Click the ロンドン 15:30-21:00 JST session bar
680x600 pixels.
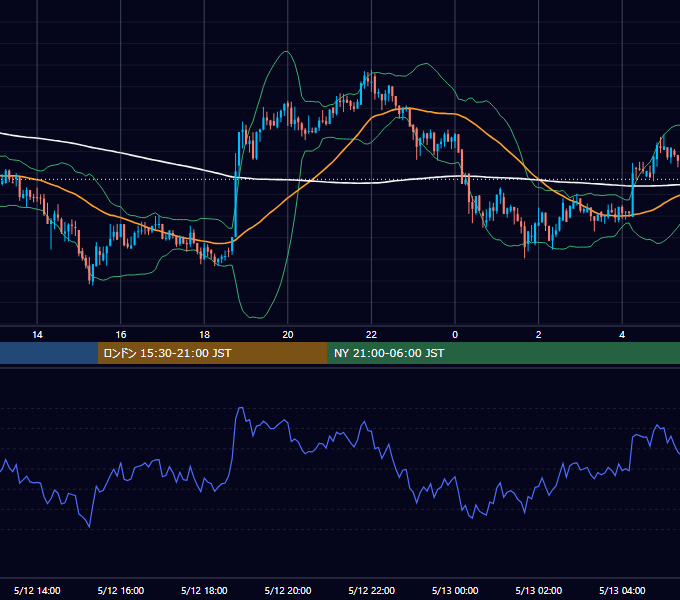coord(212,353)
